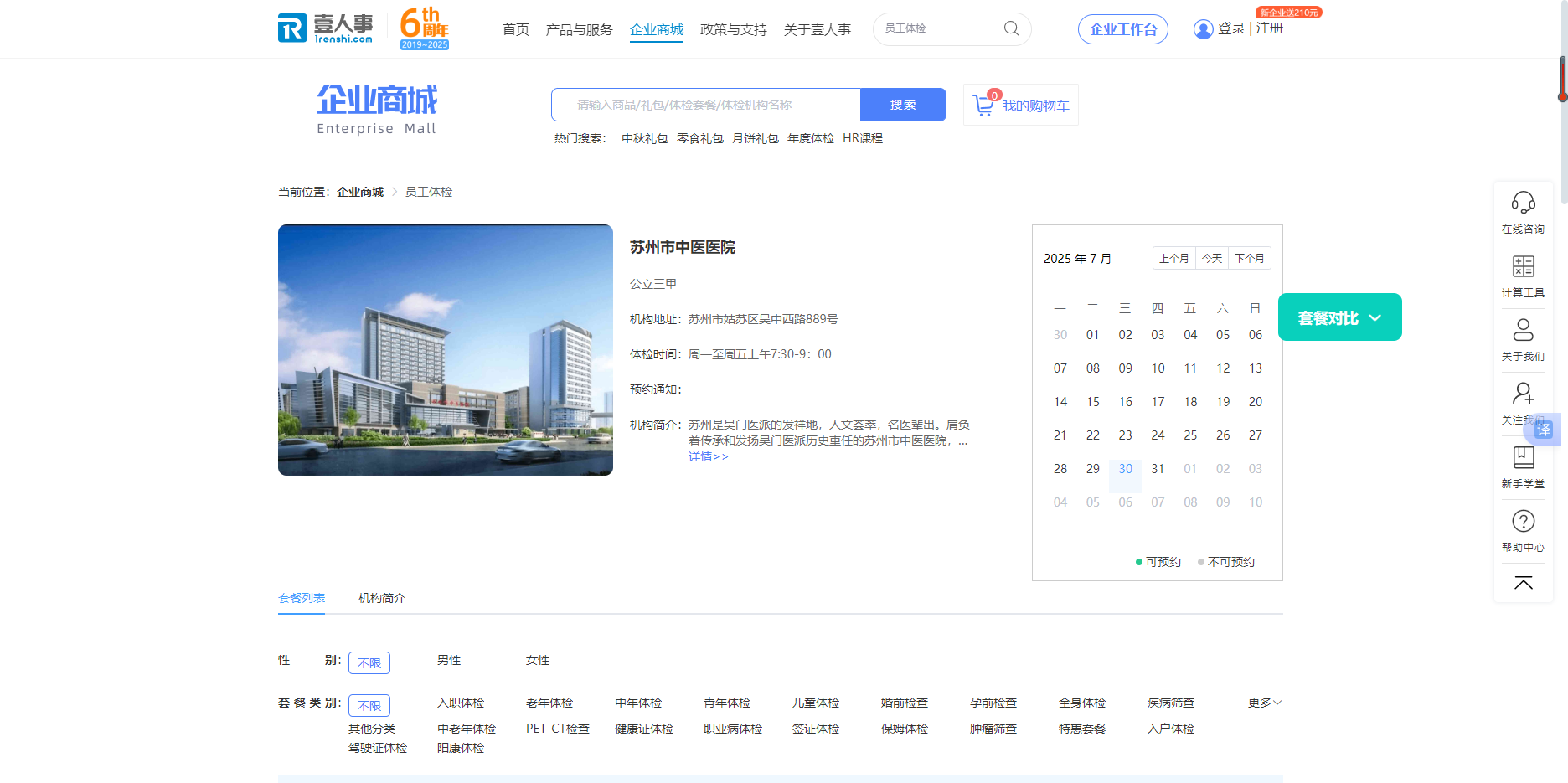Open 关于我们 person icon
This screenshot has width=1568, height=783.
pyautogui.click(x=1523, y=330)
